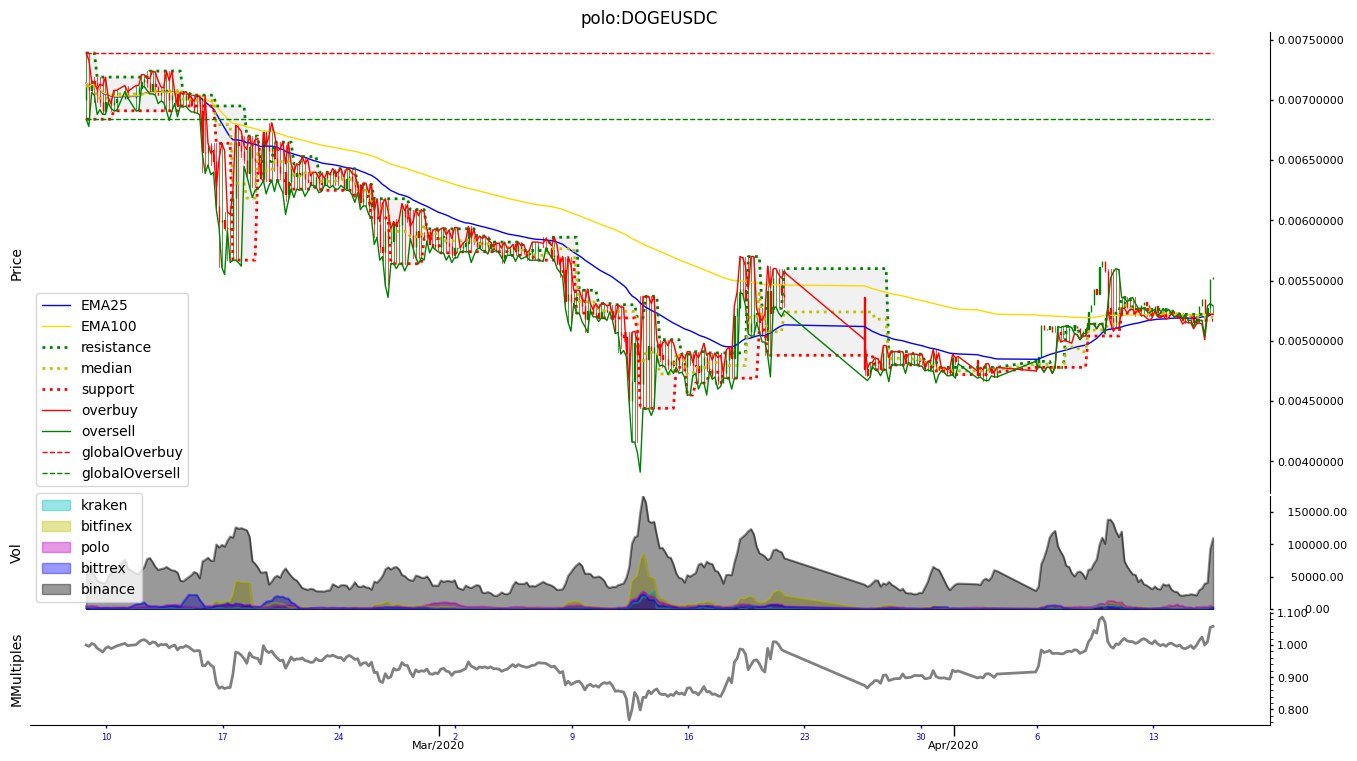Screen dimensions: 1357x761
Task: Click the bittrex blue legend swatch
Action: (x=57, y=568)
